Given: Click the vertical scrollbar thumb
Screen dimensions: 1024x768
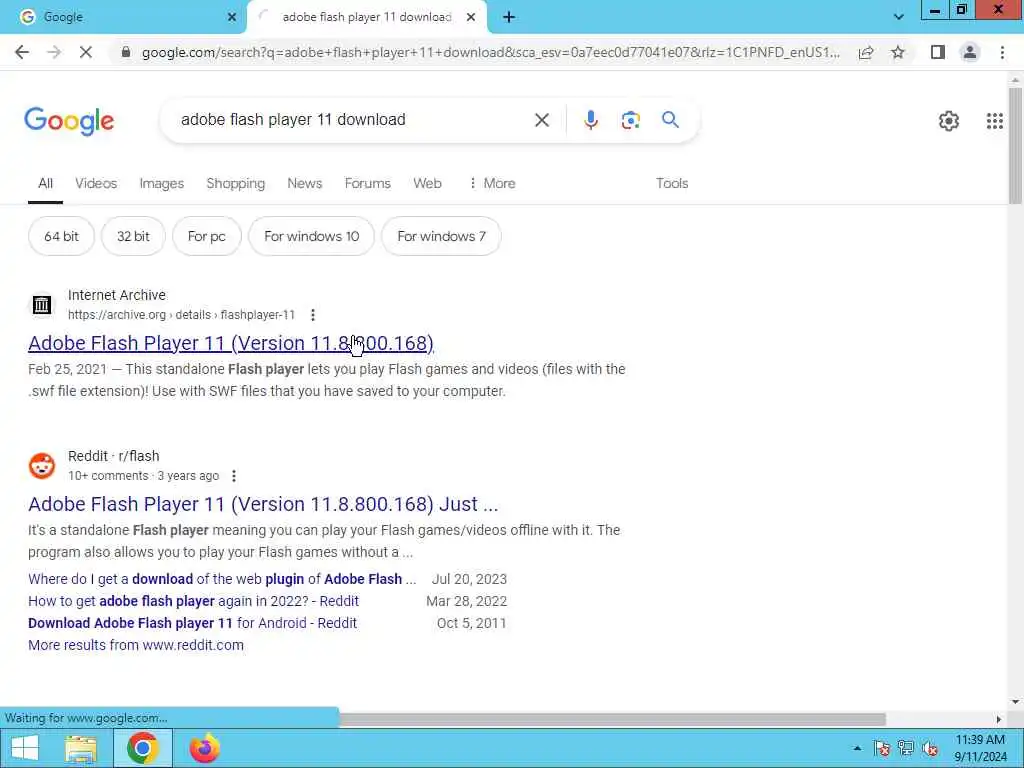Looking at the screenshot, I should click(1015, 145).
